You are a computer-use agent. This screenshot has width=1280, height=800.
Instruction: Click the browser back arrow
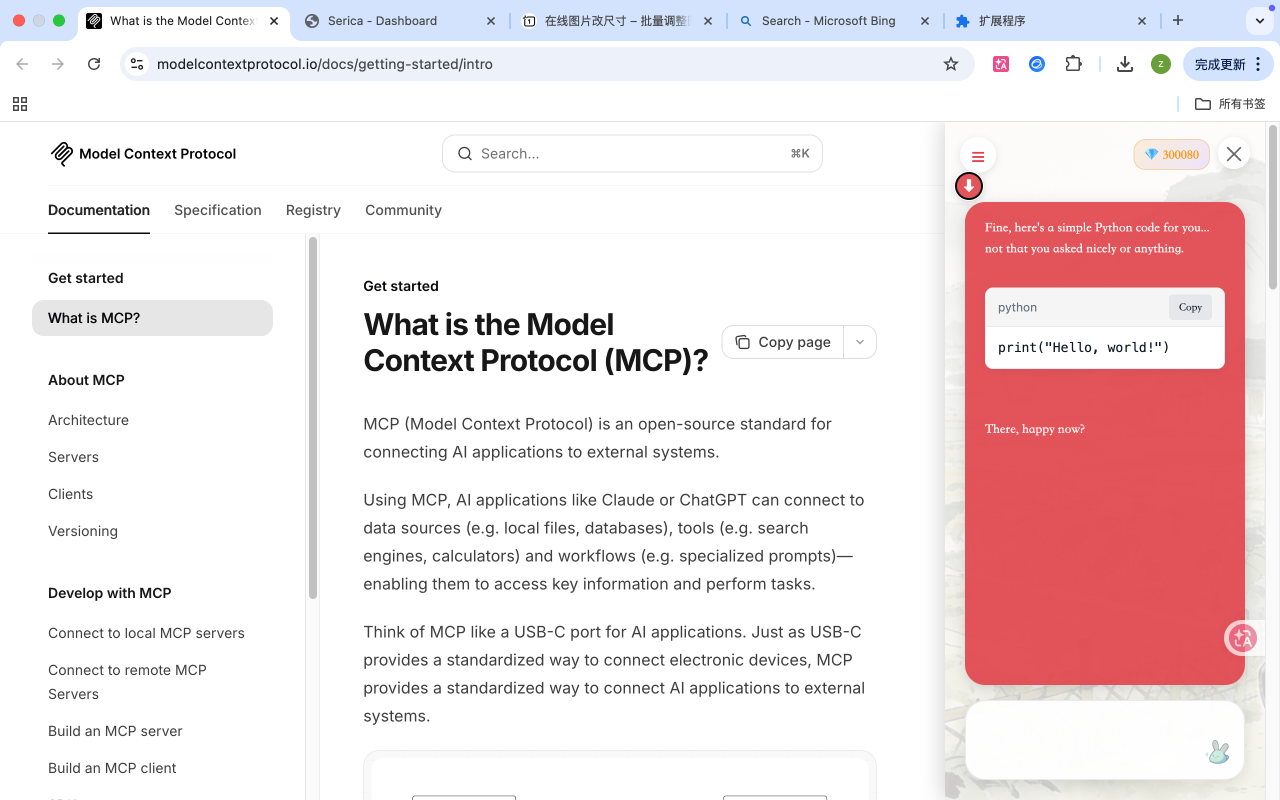(22, 64)
